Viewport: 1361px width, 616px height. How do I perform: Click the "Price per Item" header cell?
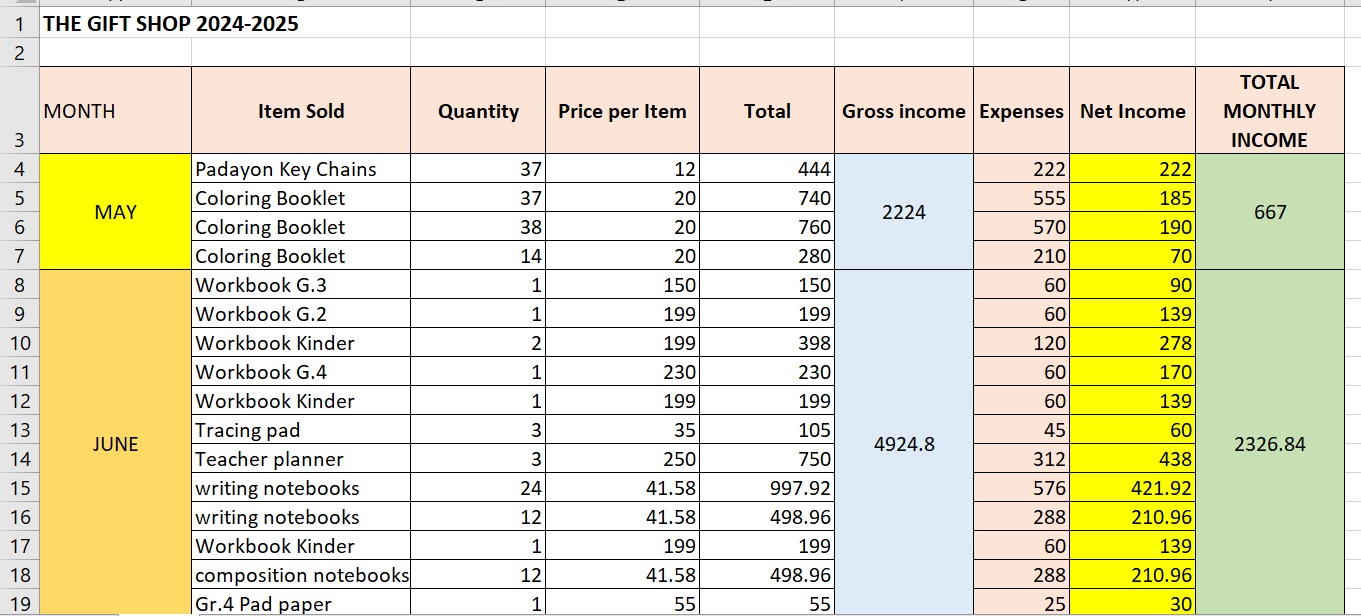622,111
